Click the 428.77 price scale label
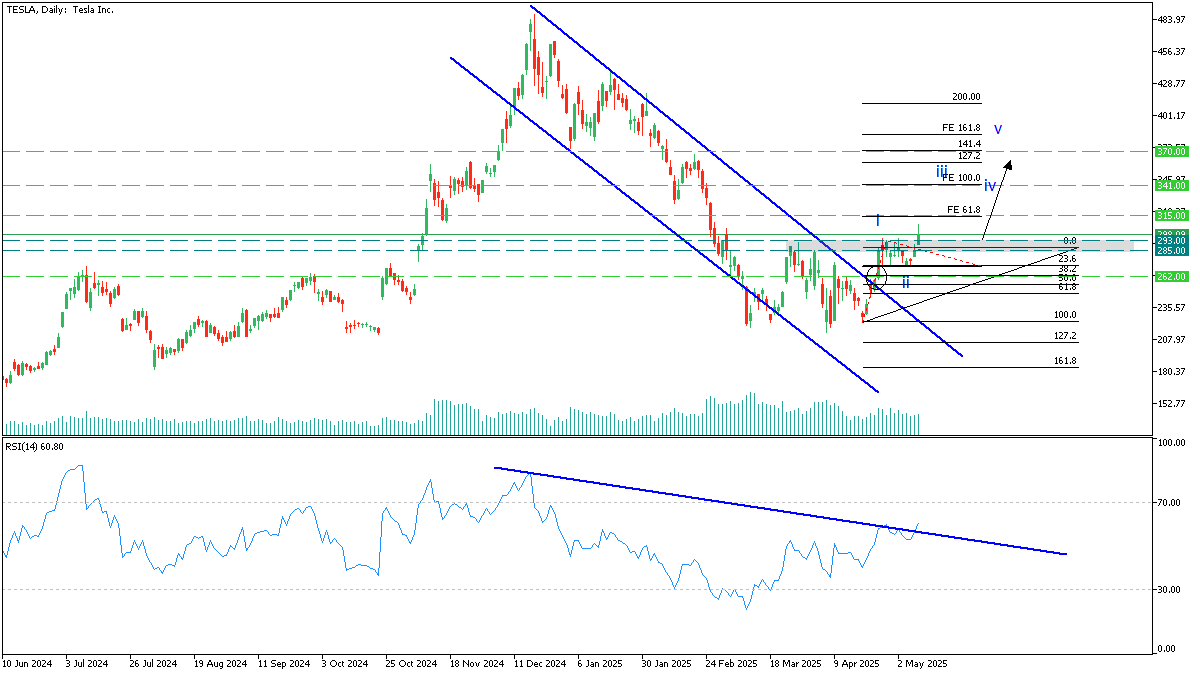The image size is (1200, 675). point(1172,84)
